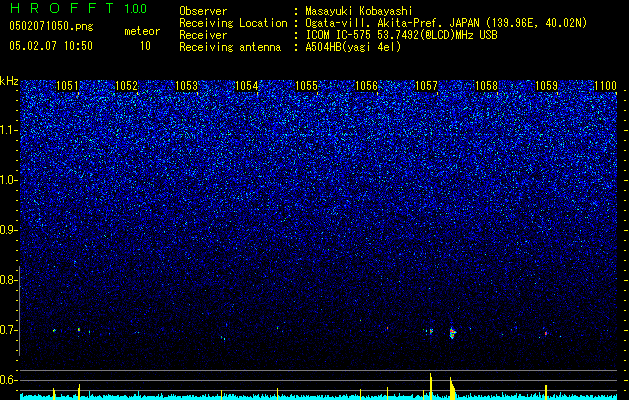Click the 0.7 kHz frequency label
629x400 pixels.
(8, 330)
